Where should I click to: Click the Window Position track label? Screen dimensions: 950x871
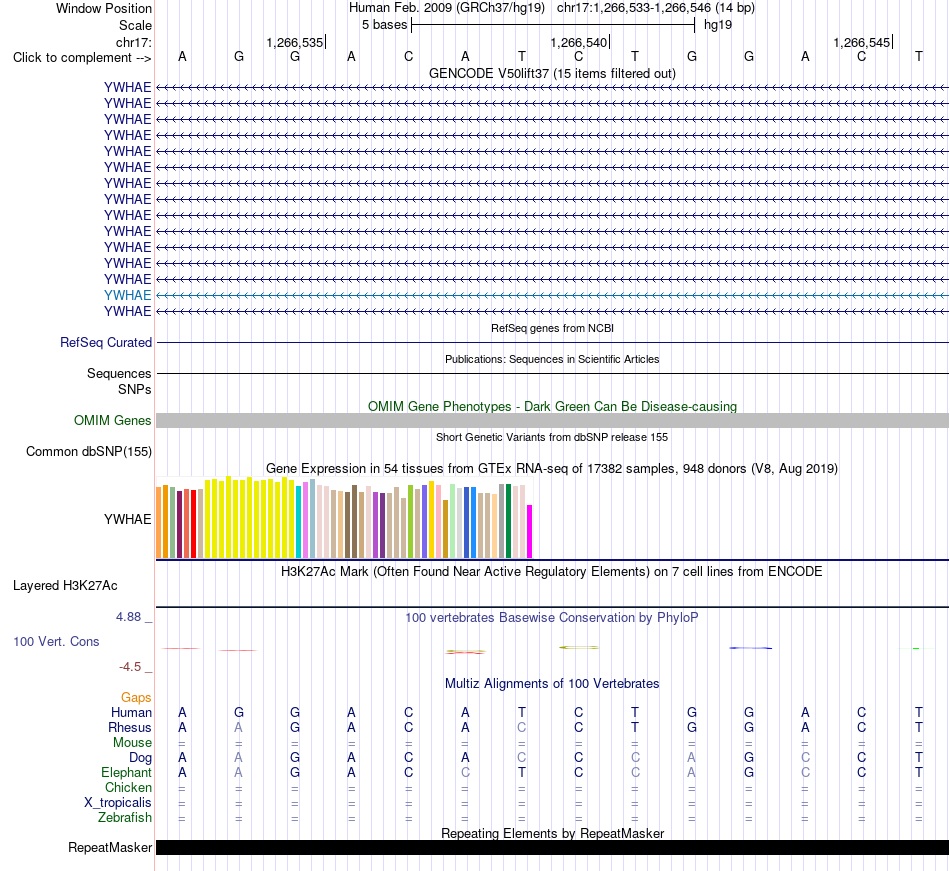point(104,8)
